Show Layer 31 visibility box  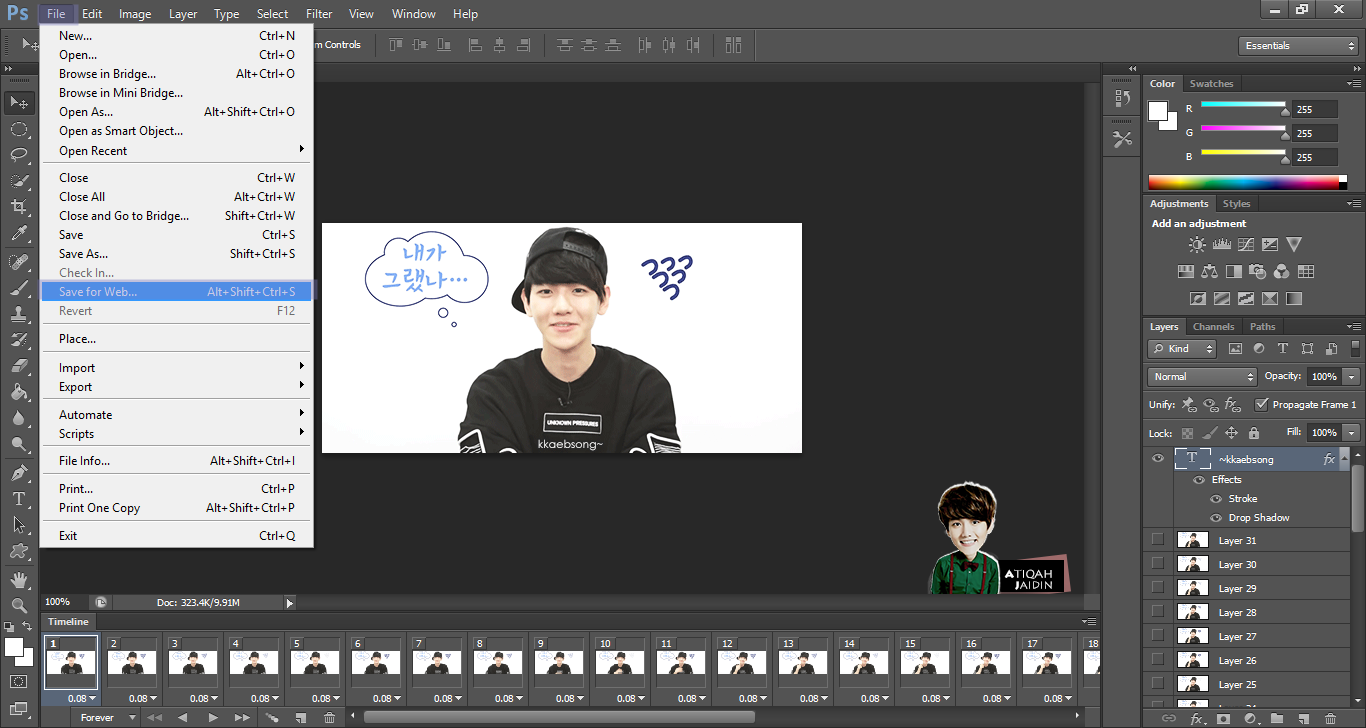tap(1158, 540)
